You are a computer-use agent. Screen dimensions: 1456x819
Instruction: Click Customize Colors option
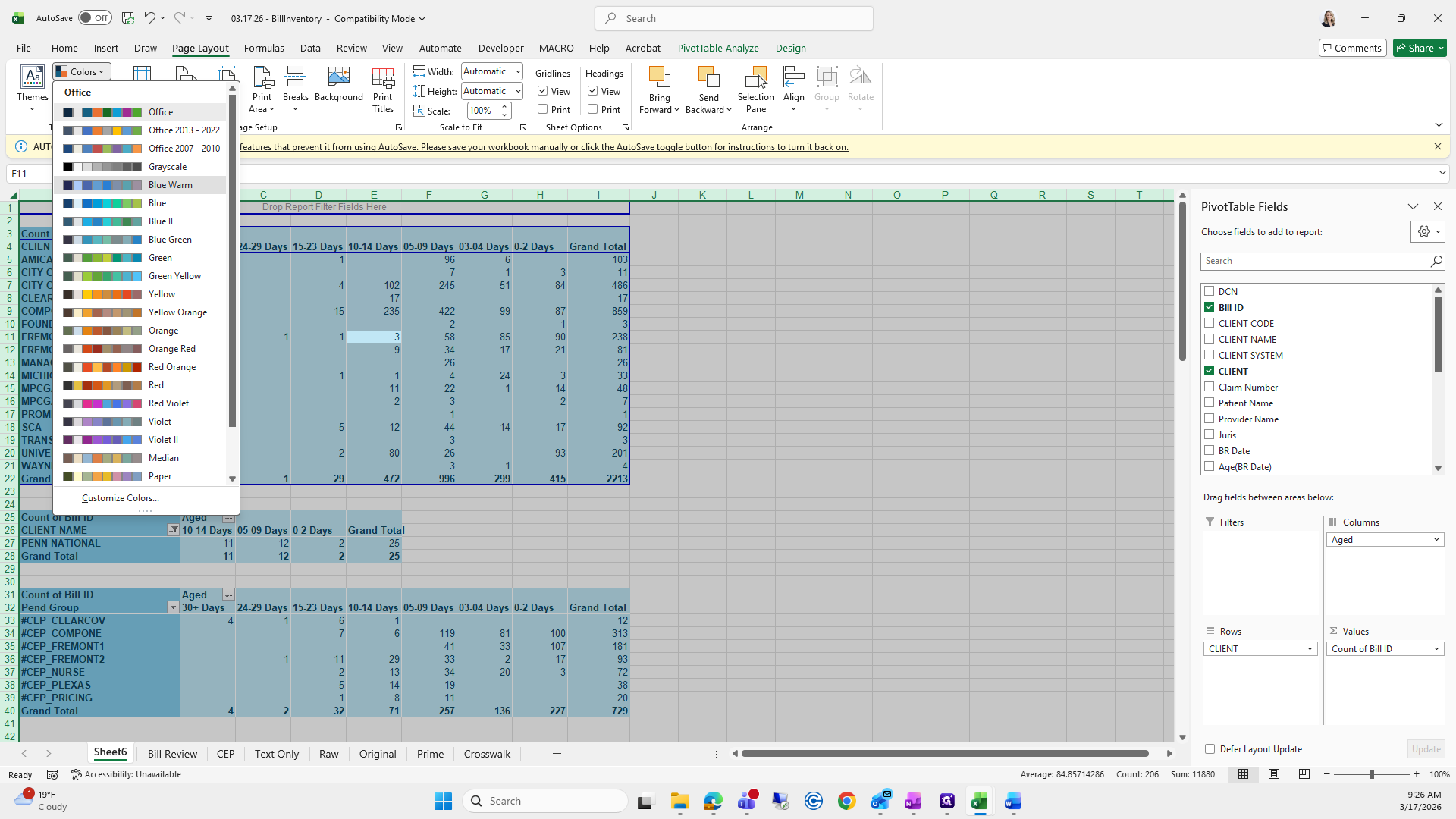point(121,498)
